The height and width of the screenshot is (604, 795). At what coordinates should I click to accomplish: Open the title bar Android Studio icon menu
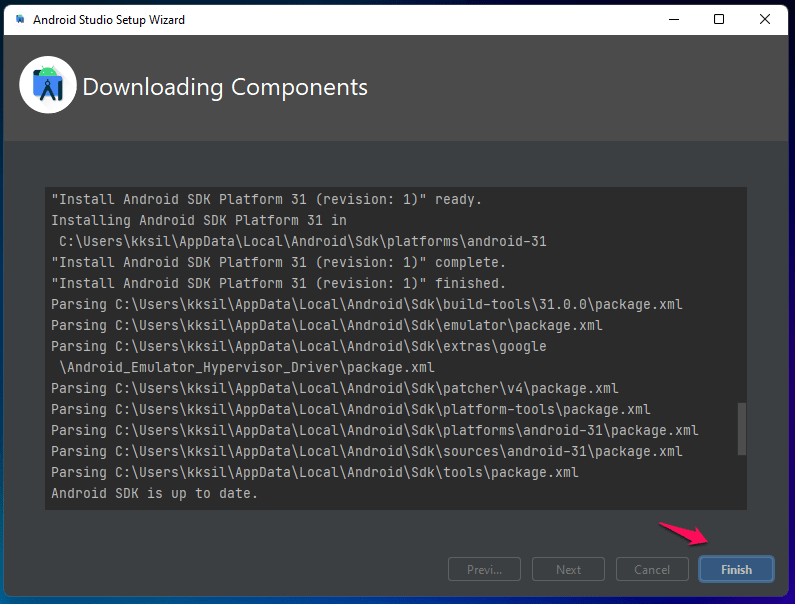pos(20,19)
